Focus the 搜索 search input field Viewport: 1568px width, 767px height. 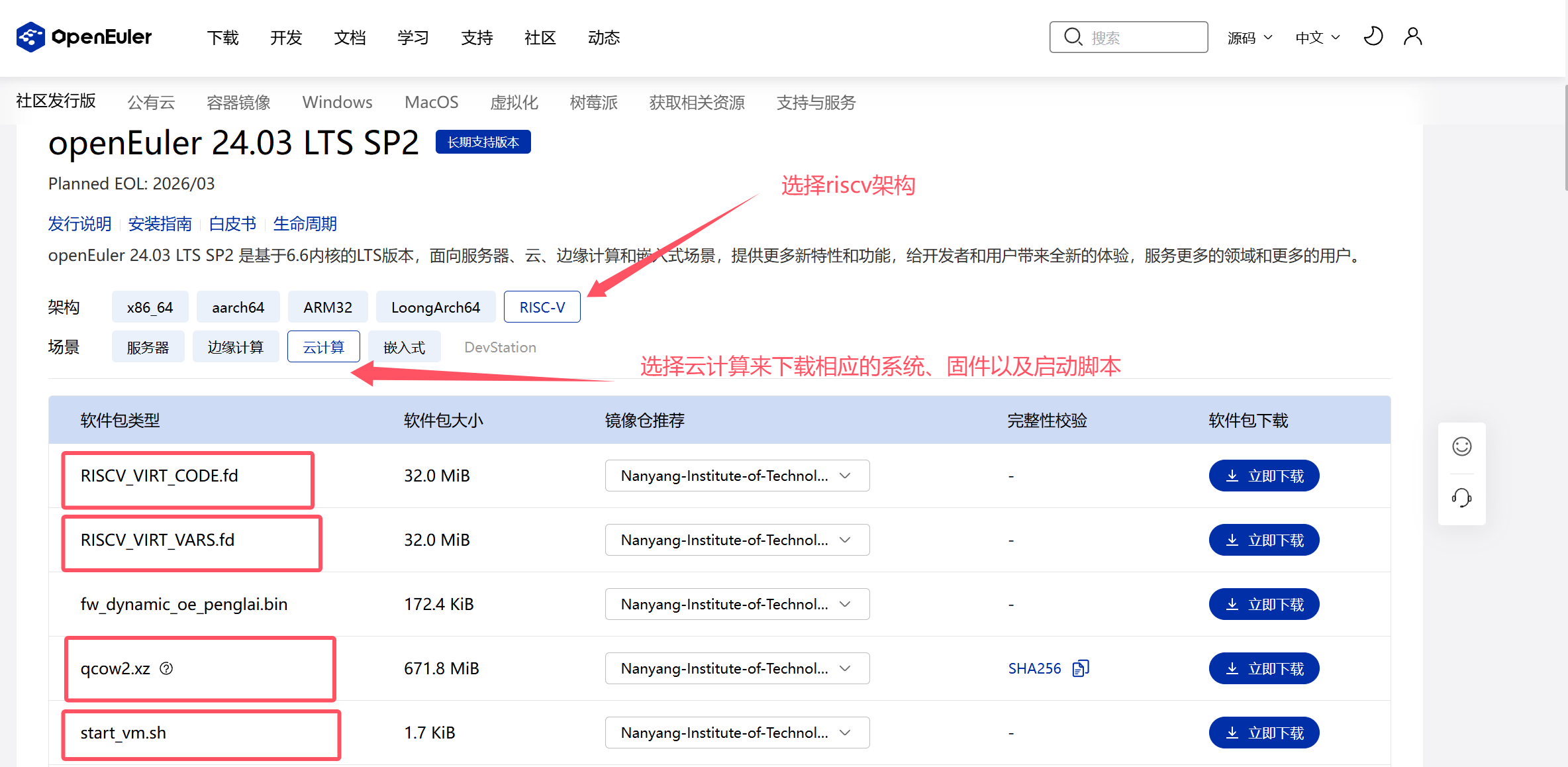coord(1146,38)
